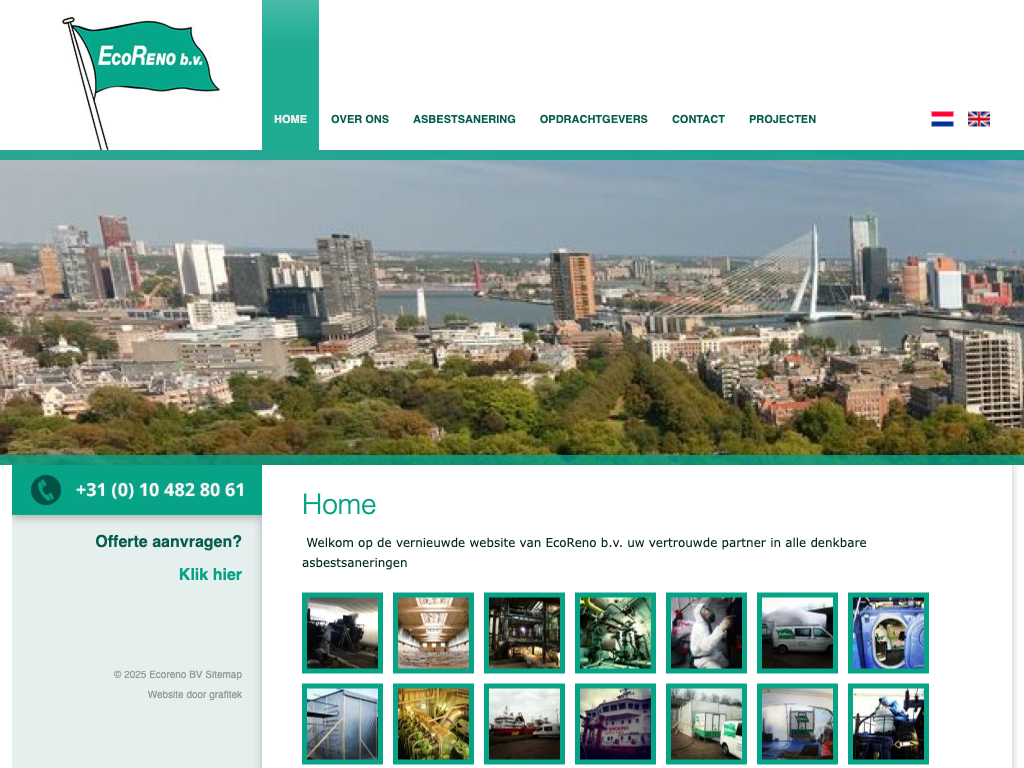Open thumbnail of white tent with green sign

click(797, 724)
